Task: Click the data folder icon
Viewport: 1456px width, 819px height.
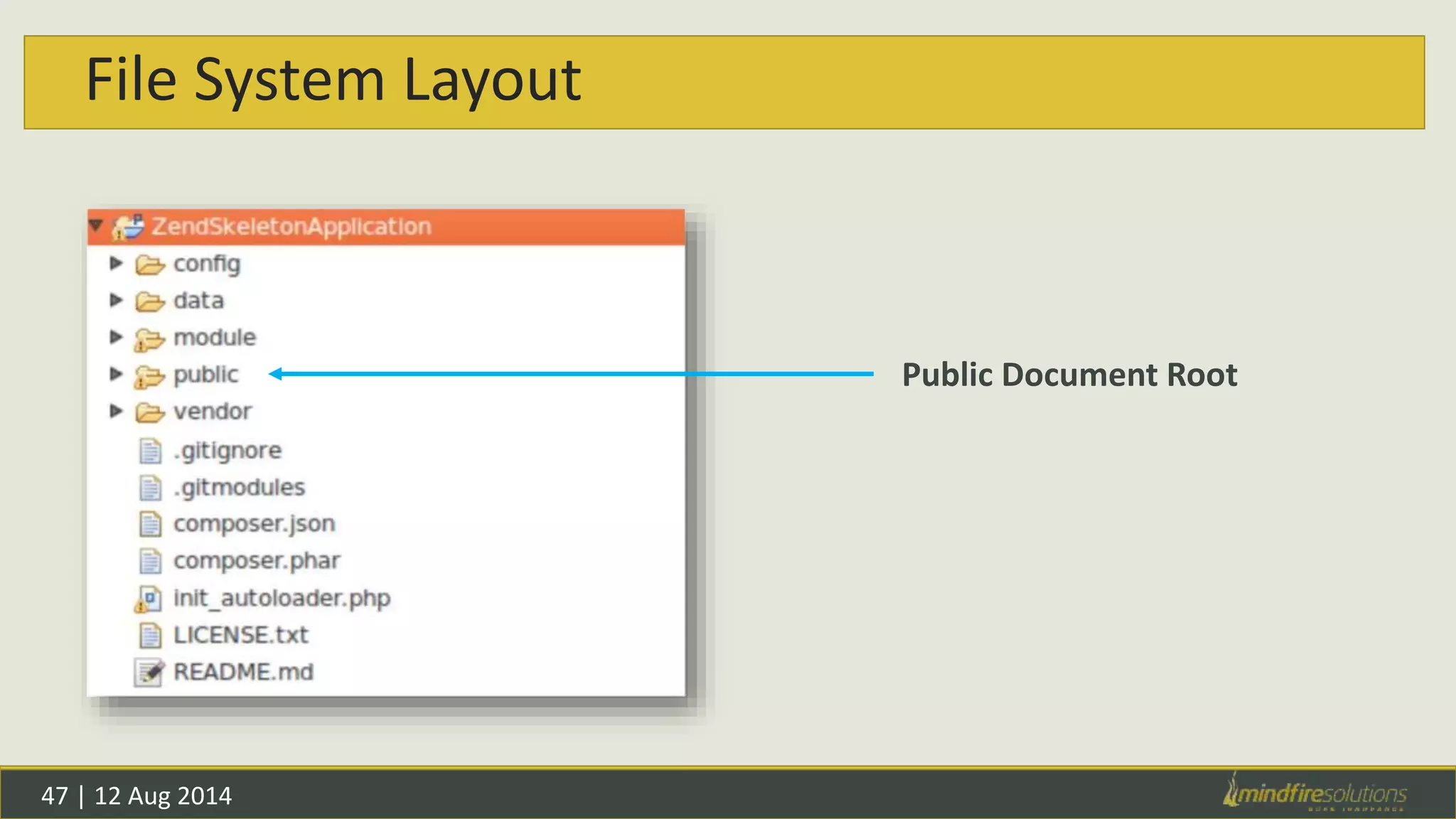Action: [149, 302]
